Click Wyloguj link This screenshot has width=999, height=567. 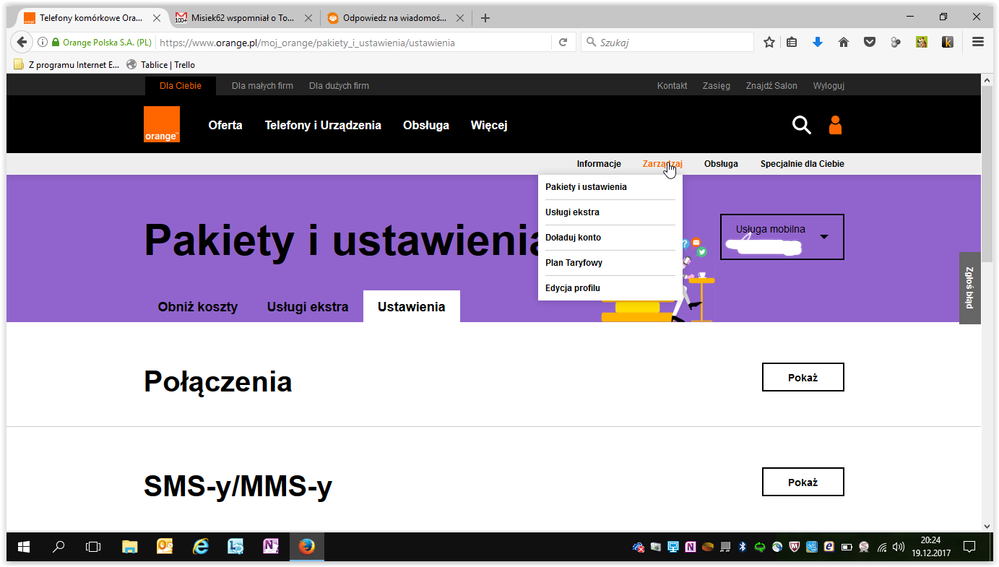pos(828,85)
